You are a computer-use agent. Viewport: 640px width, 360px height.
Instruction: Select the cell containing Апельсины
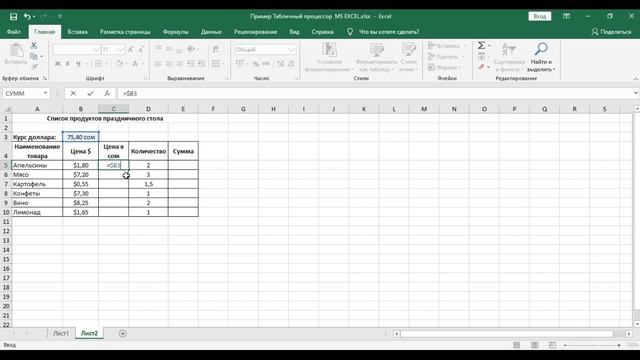coord(37,165)
